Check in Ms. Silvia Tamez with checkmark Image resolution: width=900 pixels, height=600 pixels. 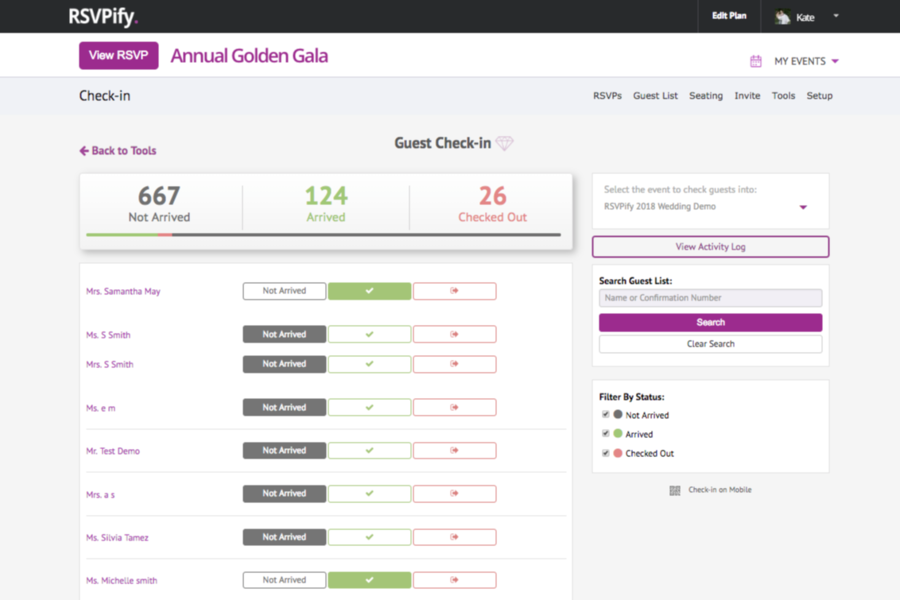(x=370, y=537)
